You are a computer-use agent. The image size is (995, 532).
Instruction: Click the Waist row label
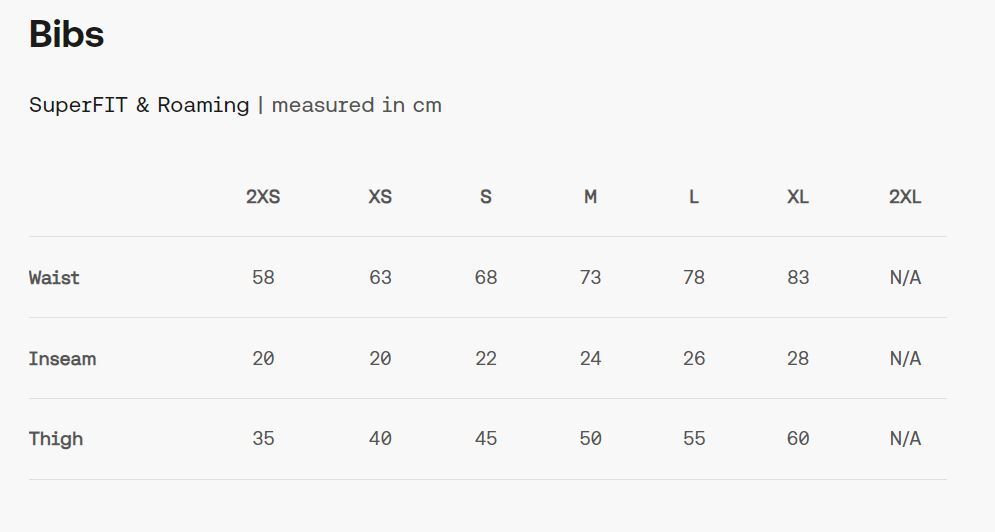pyautogui.click(x=54, y=278)
